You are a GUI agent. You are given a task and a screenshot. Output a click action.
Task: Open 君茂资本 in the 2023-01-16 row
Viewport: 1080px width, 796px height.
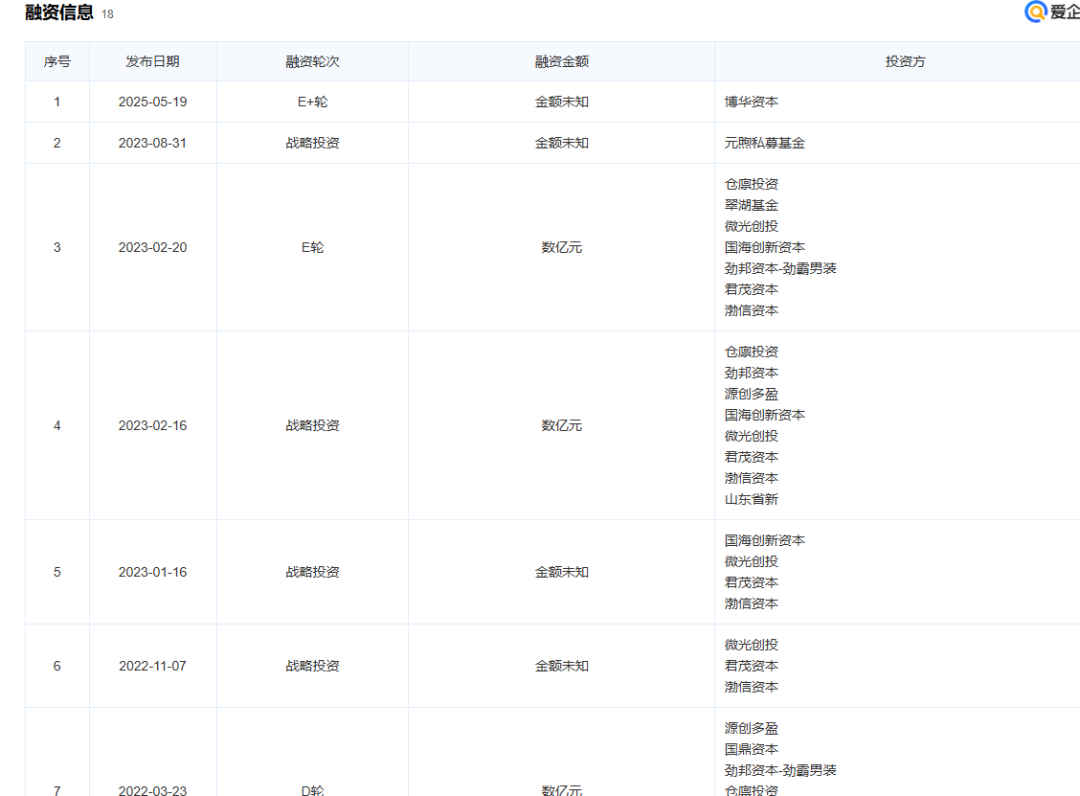tap(751, 583)
